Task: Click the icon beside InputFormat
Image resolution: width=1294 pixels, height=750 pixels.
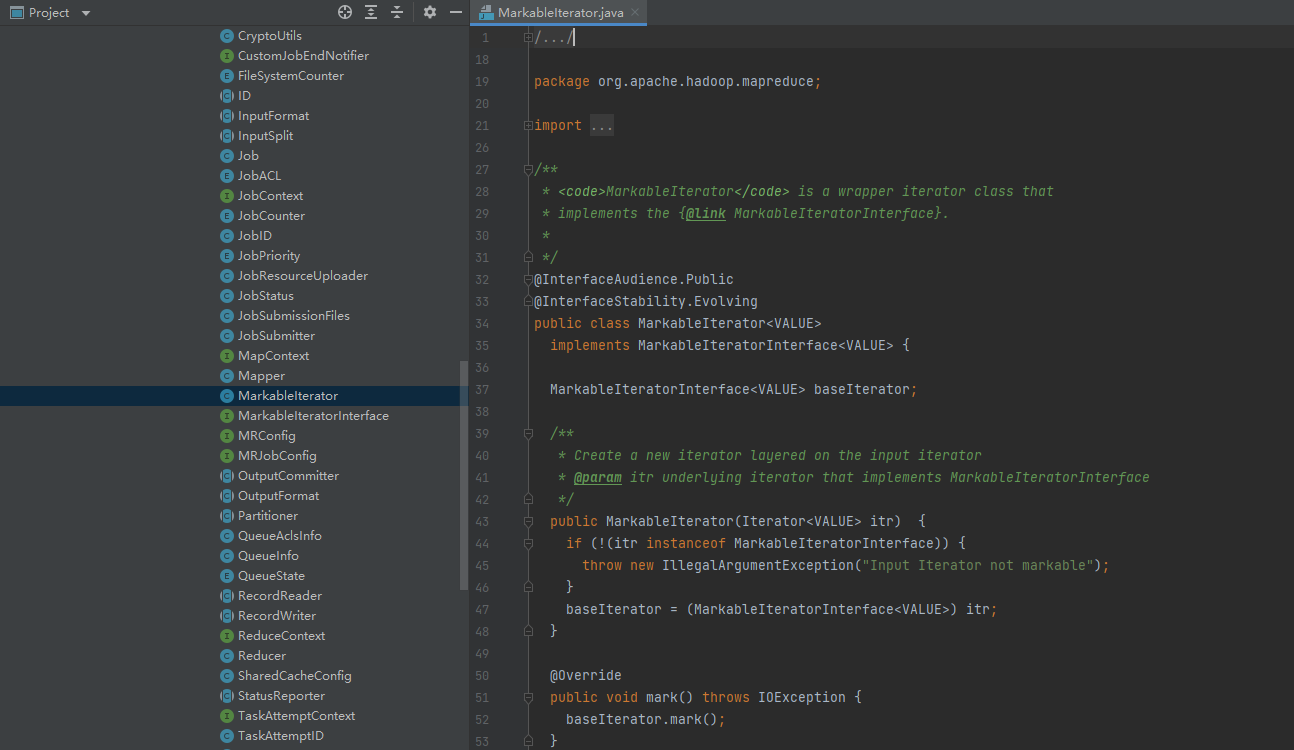Action: [x=227, y=116]
